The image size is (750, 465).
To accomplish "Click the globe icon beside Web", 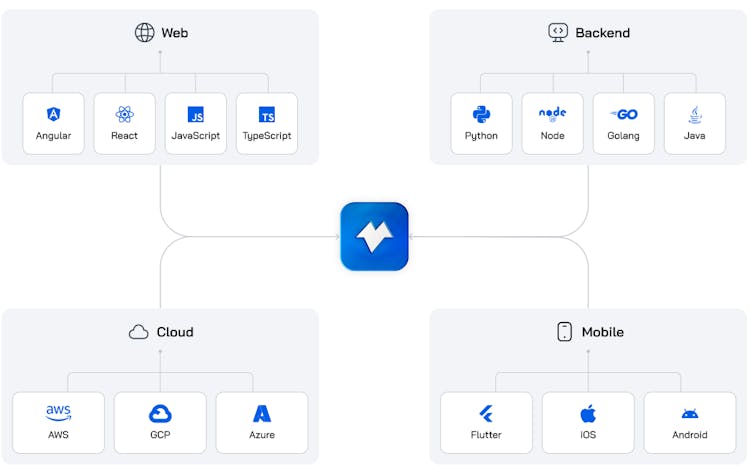I will (144, 33).
